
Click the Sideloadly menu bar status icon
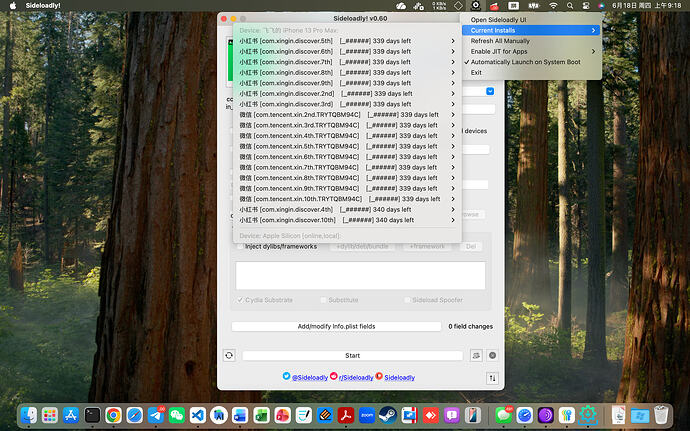pos(475,6)
